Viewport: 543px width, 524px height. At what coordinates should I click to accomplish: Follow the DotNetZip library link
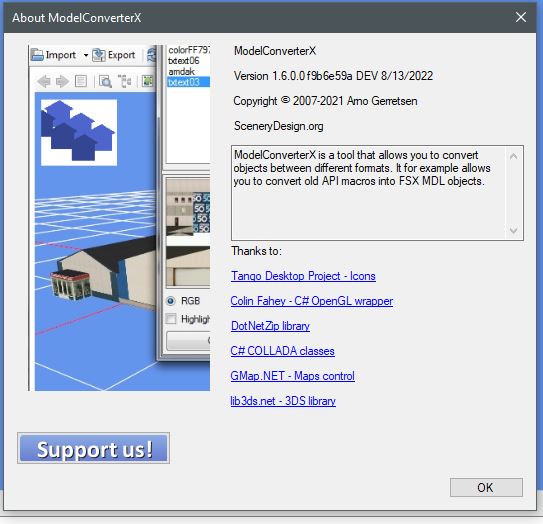click(x=270, y=326)
